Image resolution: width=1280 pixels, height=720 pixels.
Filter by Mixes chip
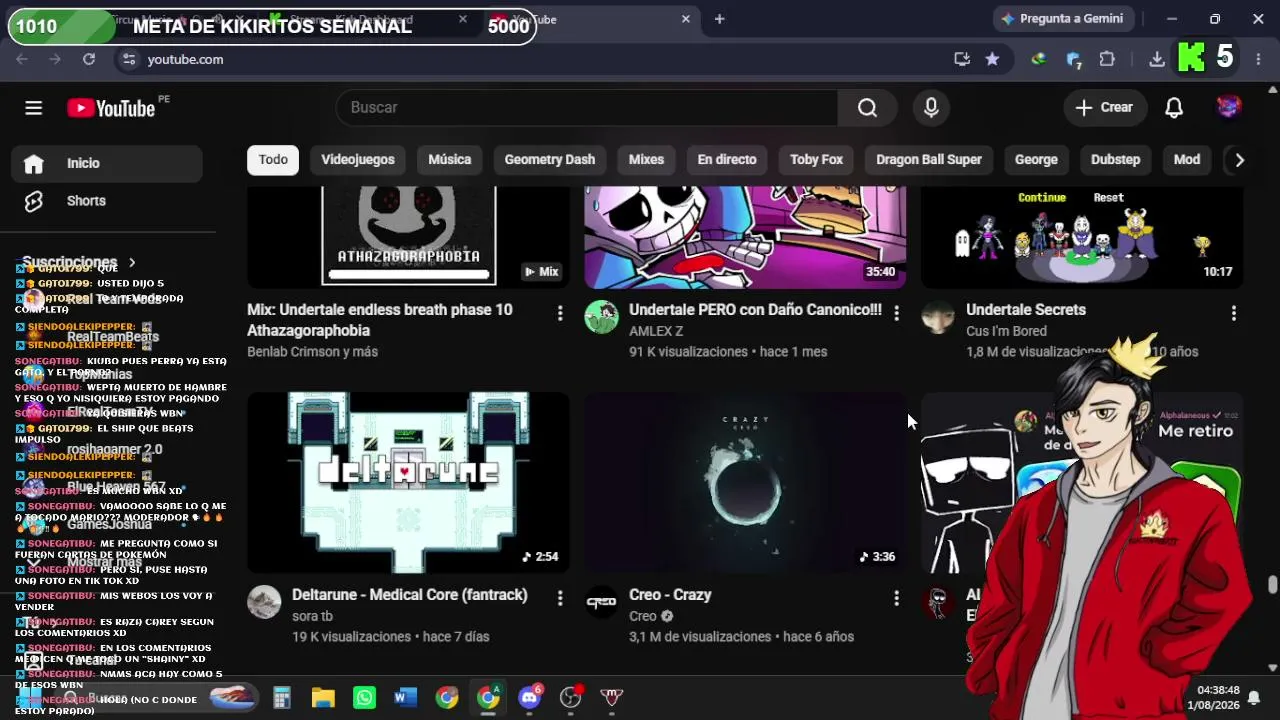[x=646, y=160]
